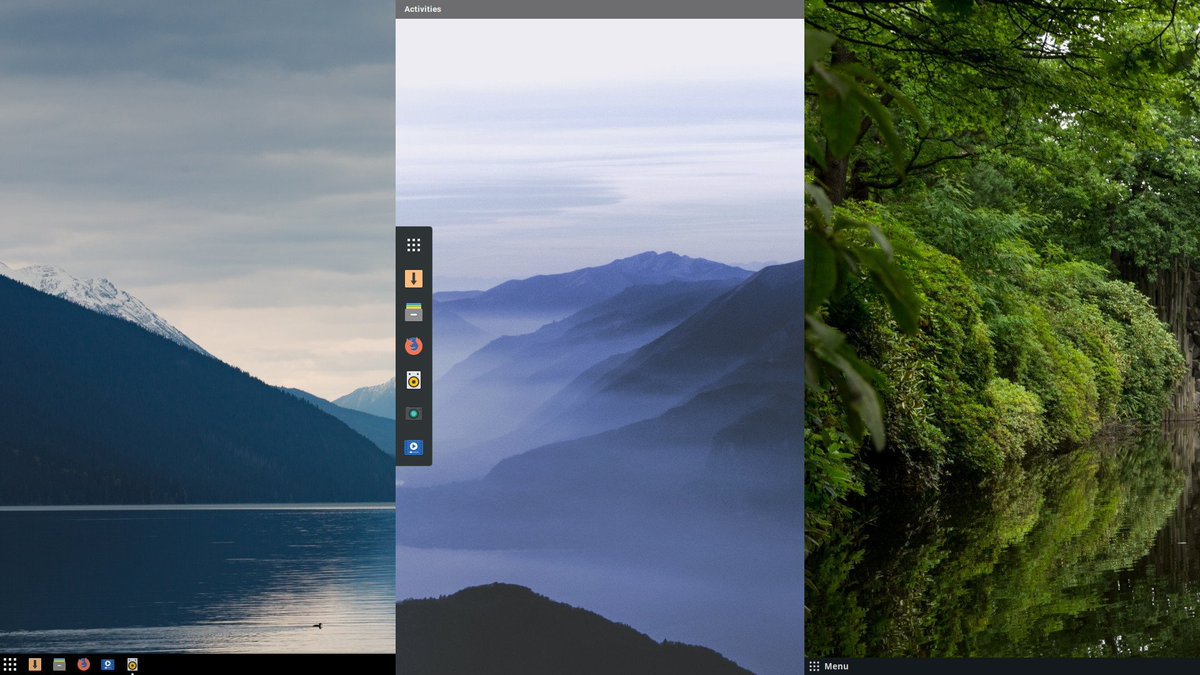Screen dimensions: 1200x675
Task: Launch Firefox from the vertical dash
Action: [x=414, y=345]
